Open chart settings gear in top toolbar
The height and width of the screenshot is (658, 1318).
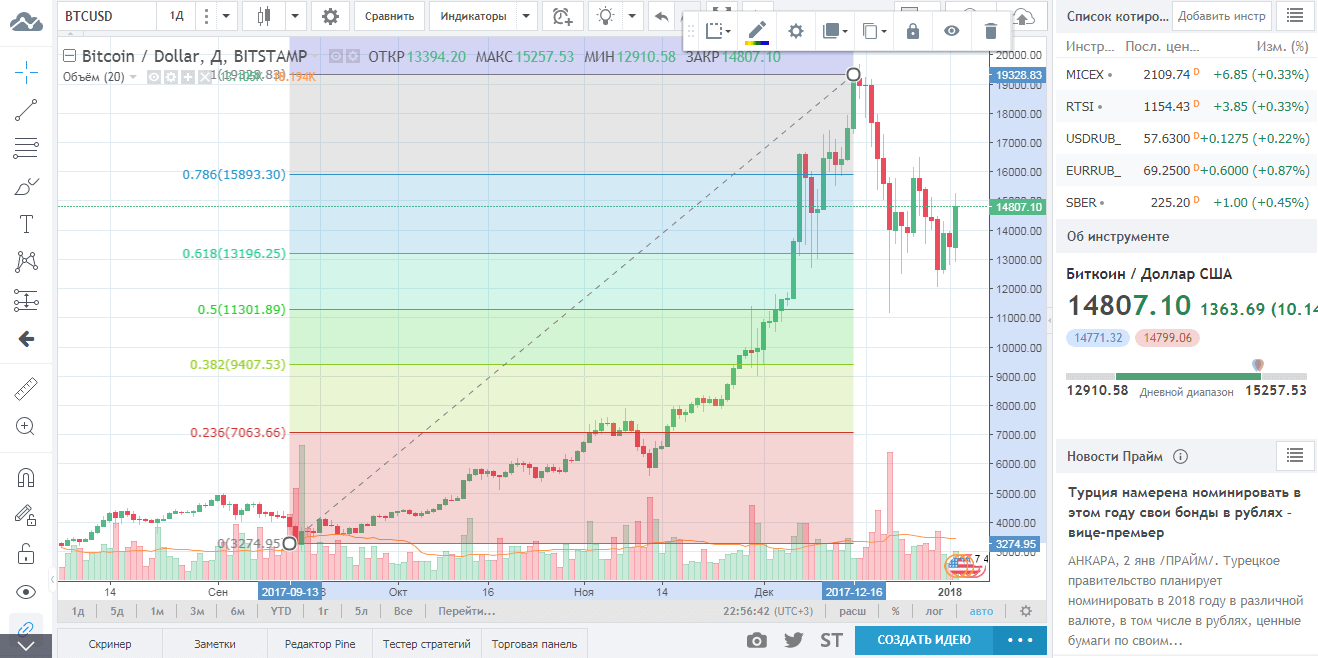330,16
